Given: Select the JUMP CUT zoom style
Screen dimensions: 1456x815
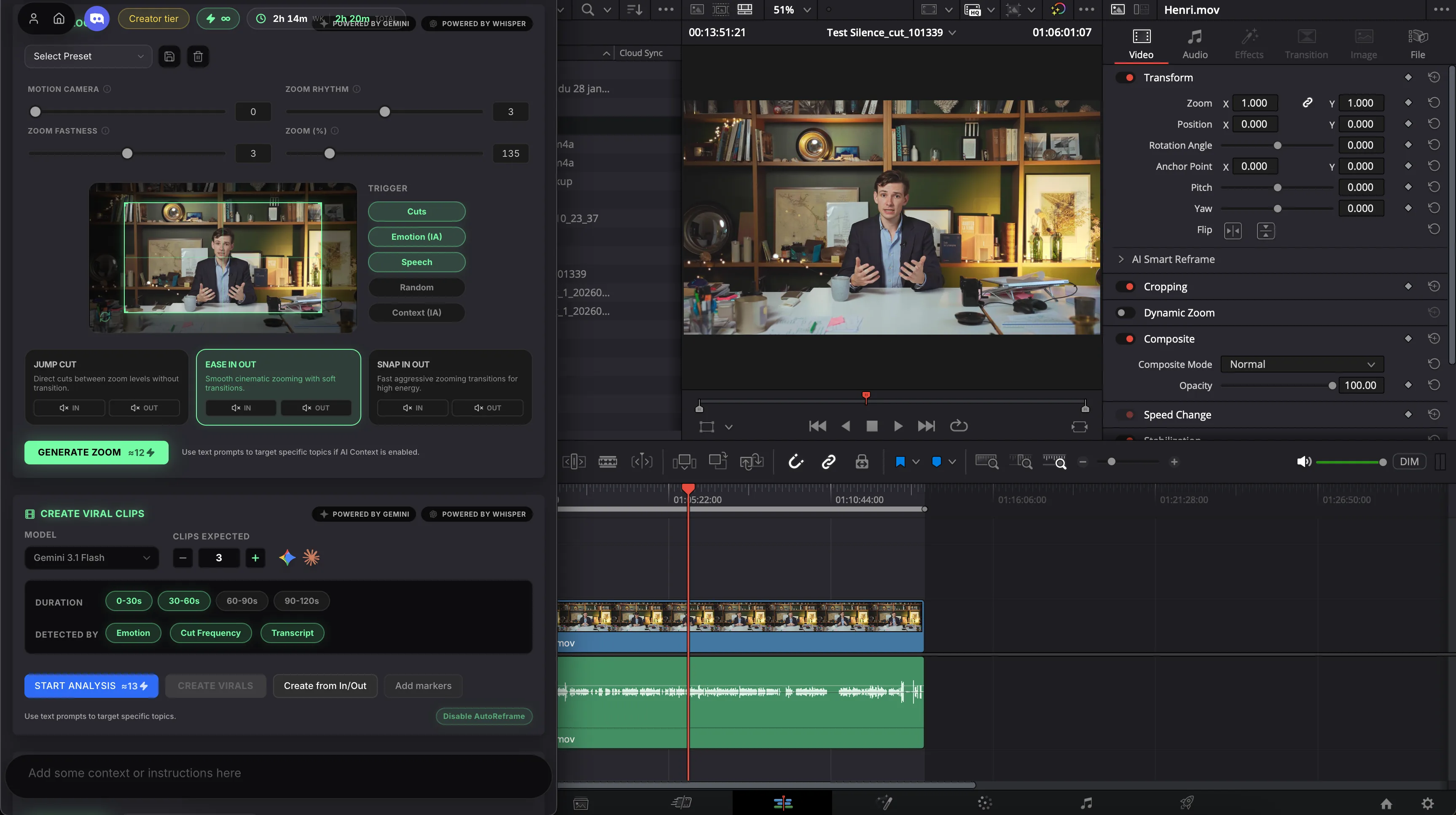Looking at the screenshot, I should pyautogui.click(x=106, y=387).
